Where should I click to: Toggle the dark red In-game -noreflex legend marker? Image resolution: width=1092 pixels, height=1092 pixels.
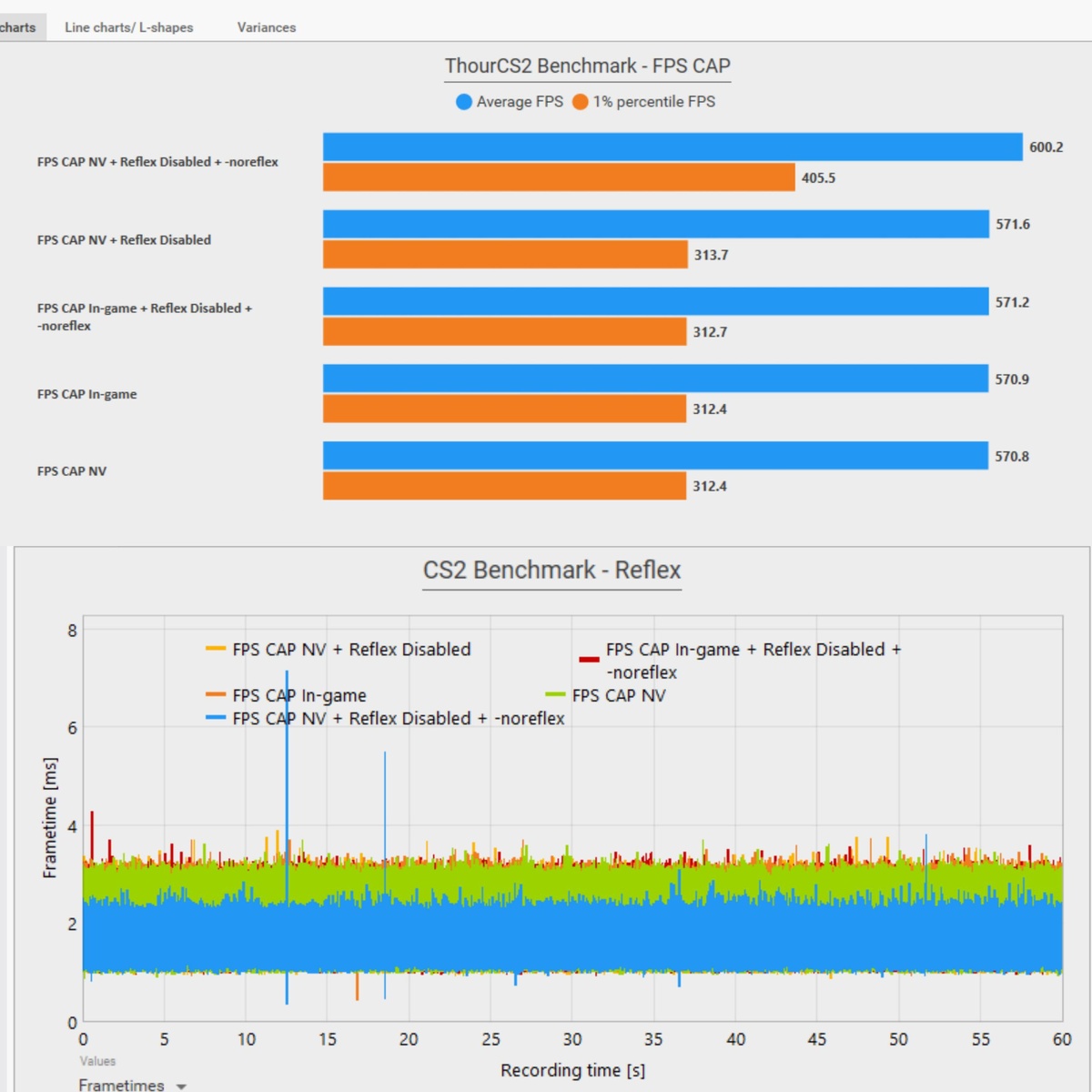point(589,660)
